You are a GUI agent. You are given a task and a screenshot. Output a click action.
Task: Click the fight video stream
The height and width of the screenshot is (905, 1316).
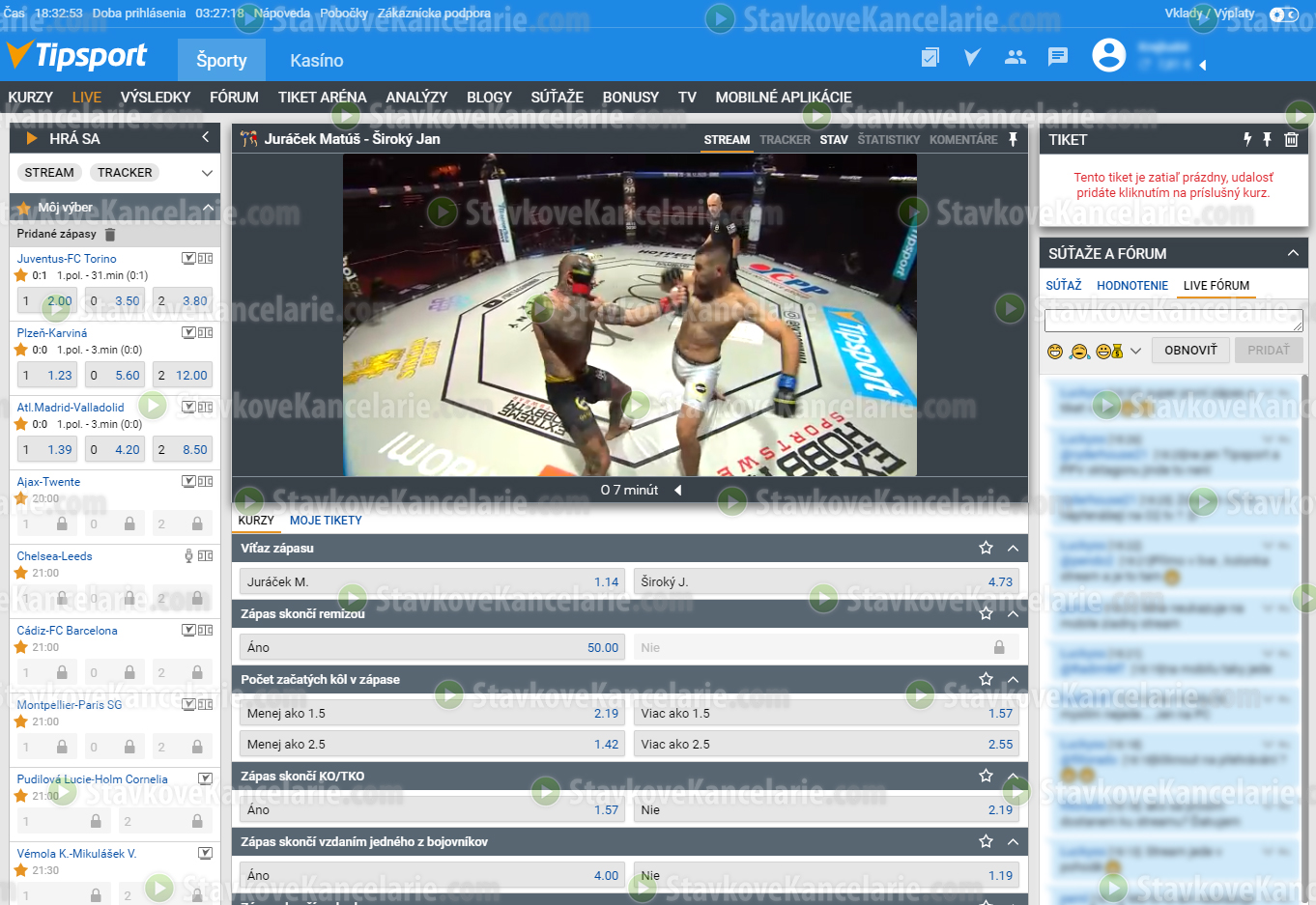click(x=630, y=315)
